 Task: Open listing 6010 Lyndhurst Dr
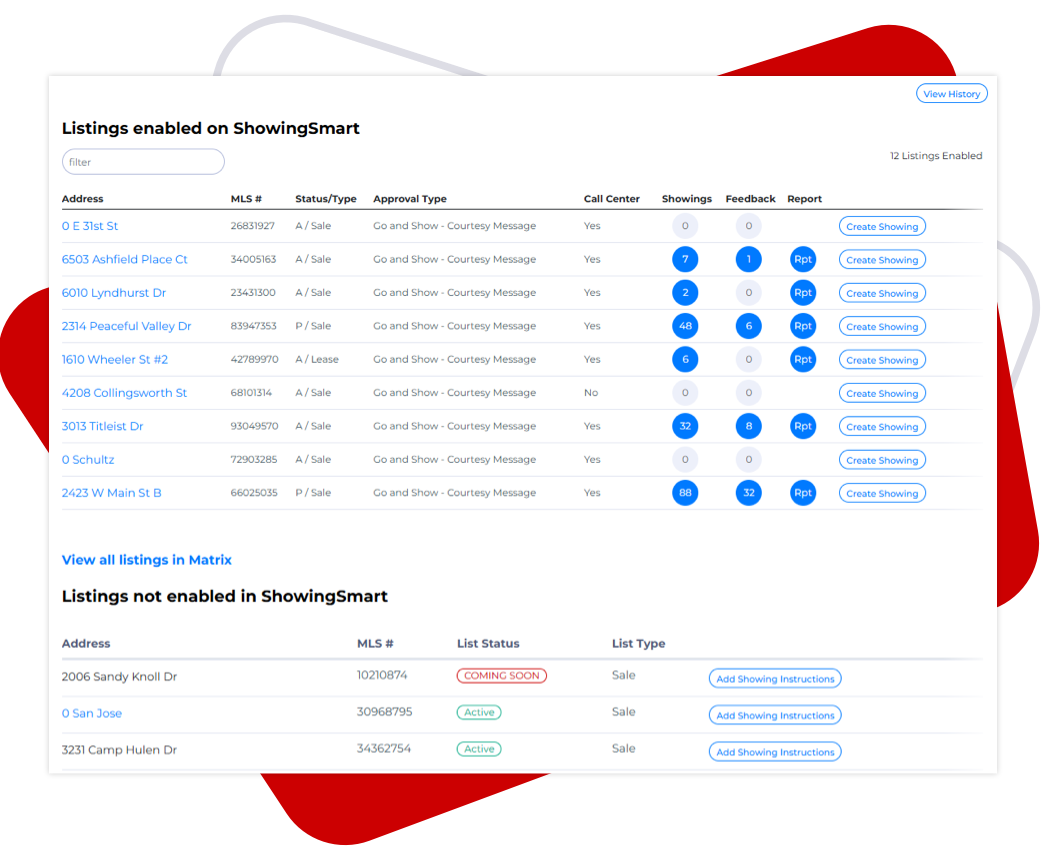coord(113,293)
